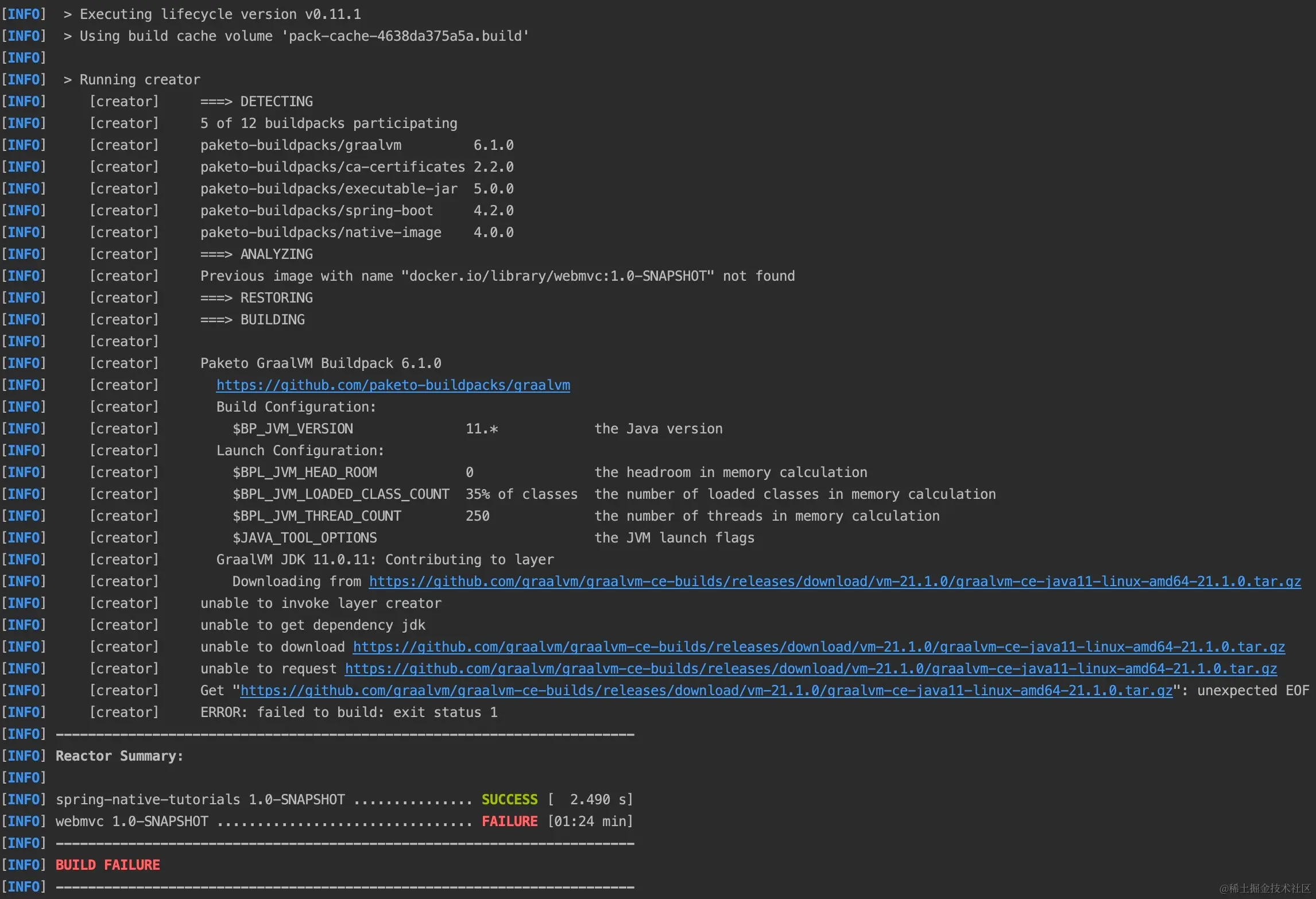This screenshot has height=899, width=1316.
Task: Open the URL after 'unable to download'
Action: tap(818, 647)
